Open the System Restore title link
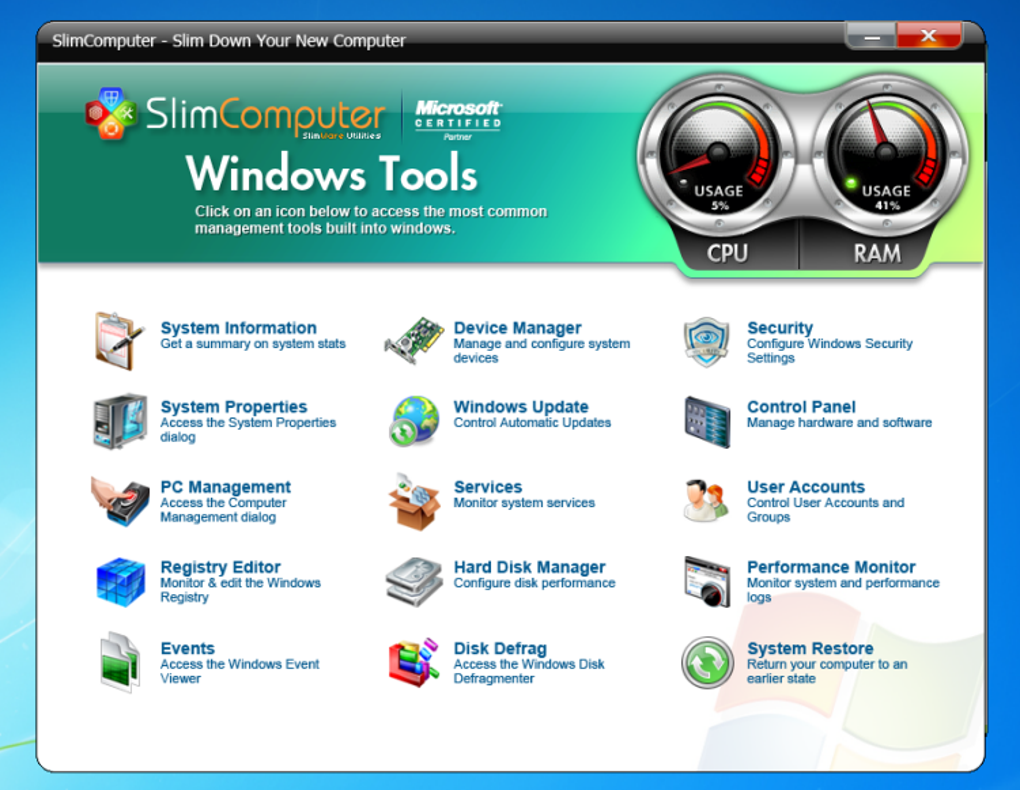Image resolution: width=1020 pixels, height=790 pixels. (x=811, y=648)
